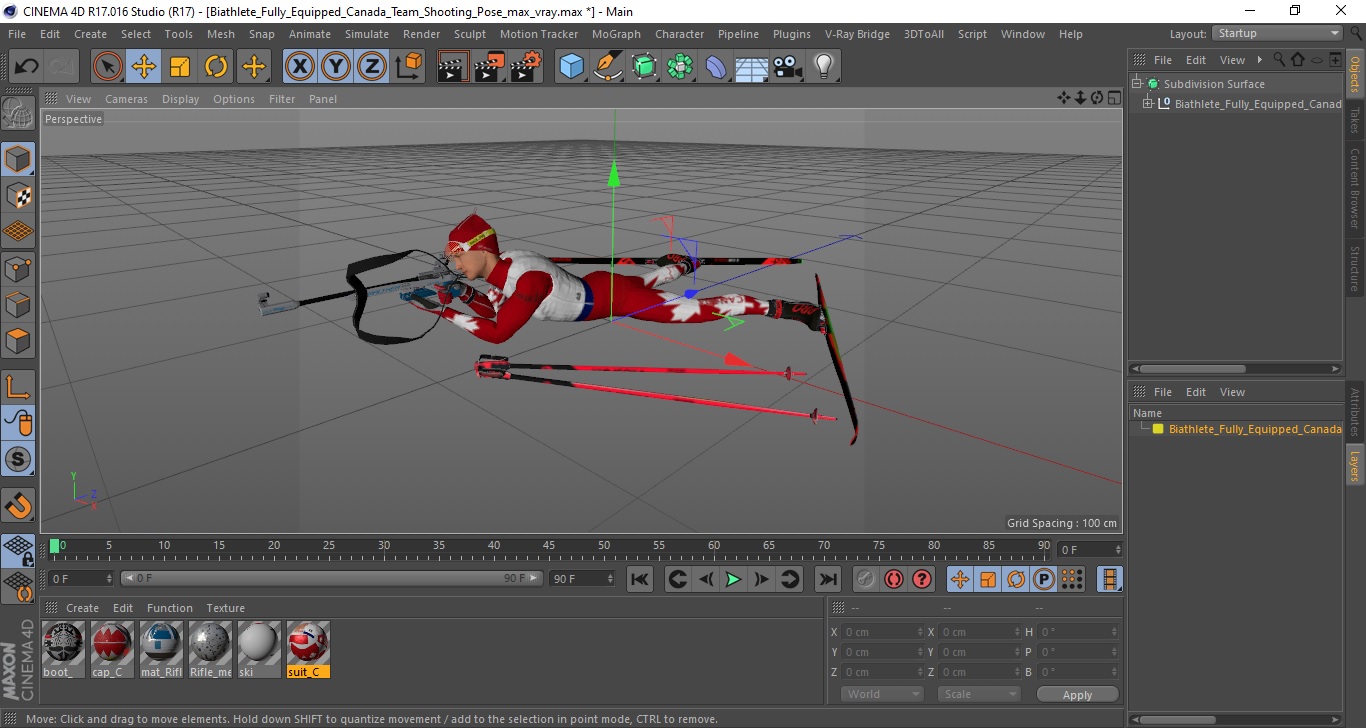Select the Live Selection tool
Screen dimensions: 1366x728
point(108,67)
